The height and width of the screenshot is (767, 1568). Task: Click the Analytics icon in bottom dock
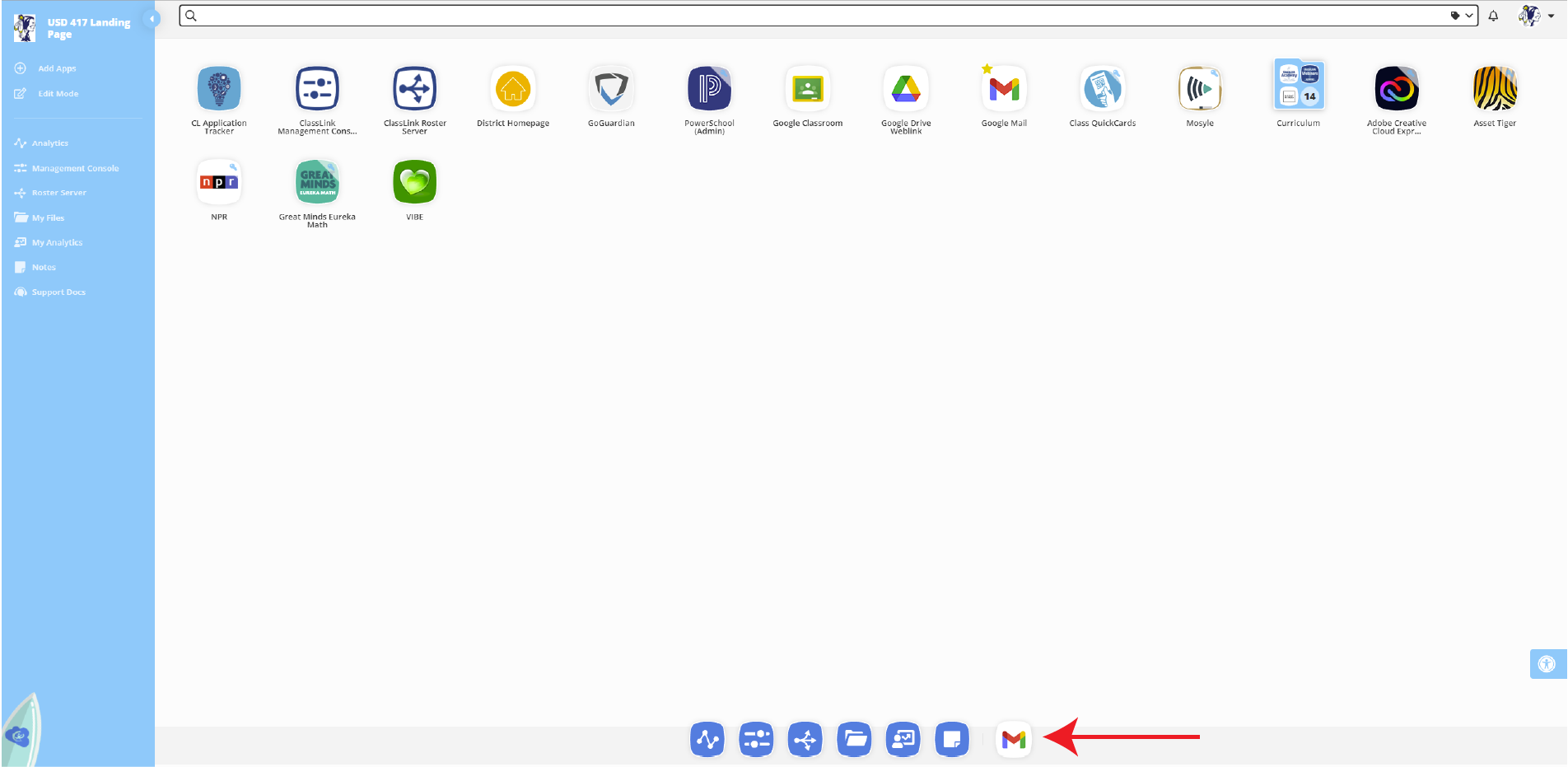[707, 739]
